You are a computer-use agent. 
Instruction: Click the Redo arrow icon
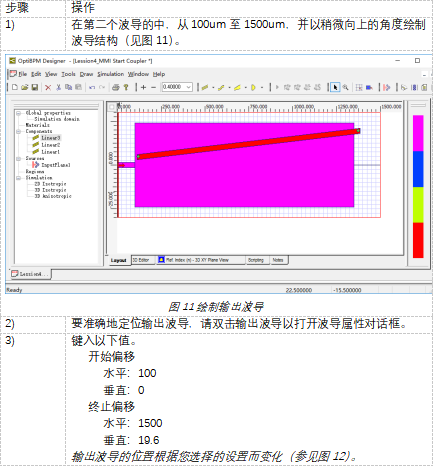102,87
